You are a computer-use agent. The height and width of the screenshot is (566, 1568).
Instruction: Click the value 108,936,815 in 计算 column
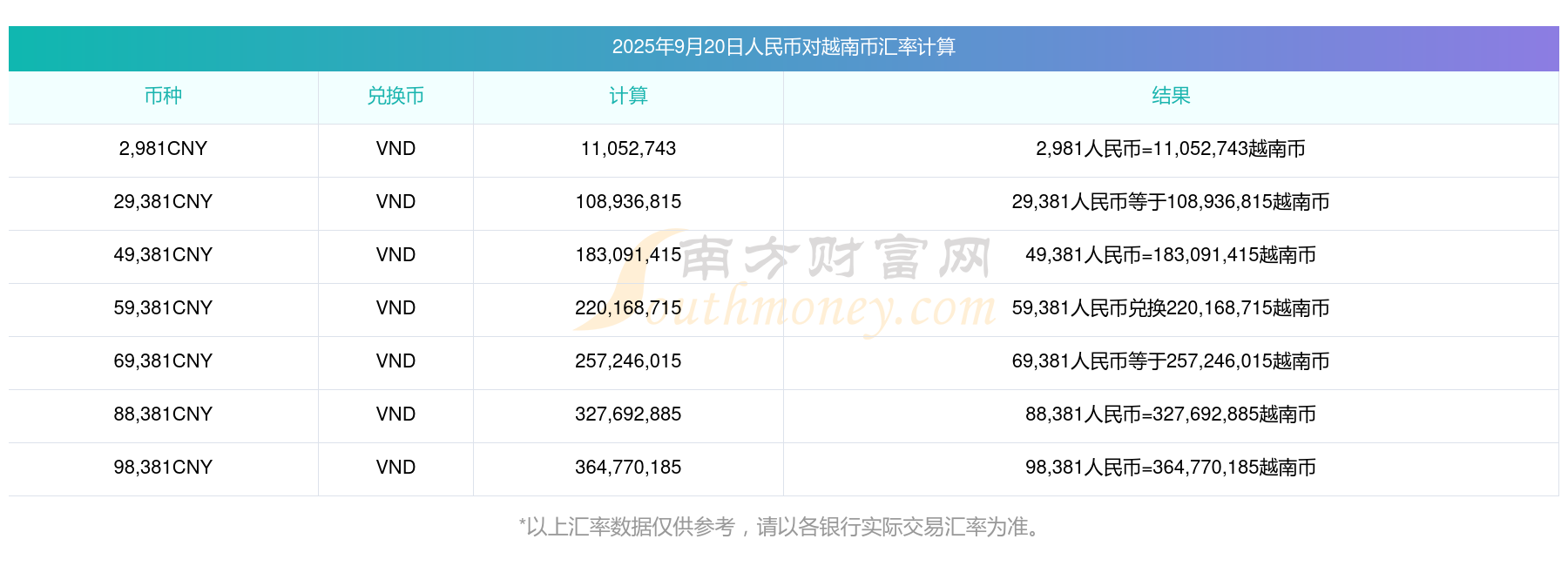coord(628,202)
